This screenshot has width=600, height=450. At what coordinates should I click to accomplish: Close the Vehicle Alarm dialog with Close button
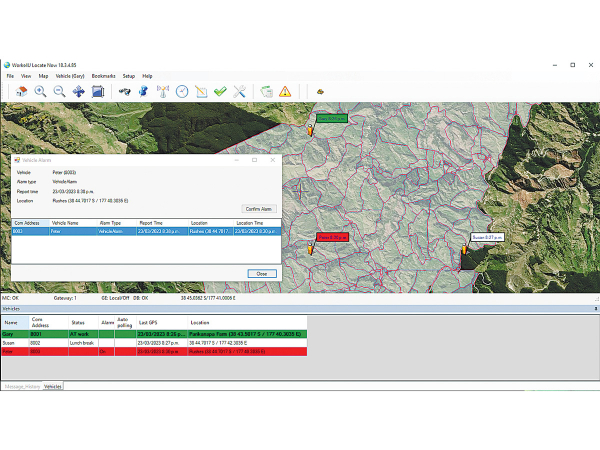pyautogui.click(x=261, y=273)
